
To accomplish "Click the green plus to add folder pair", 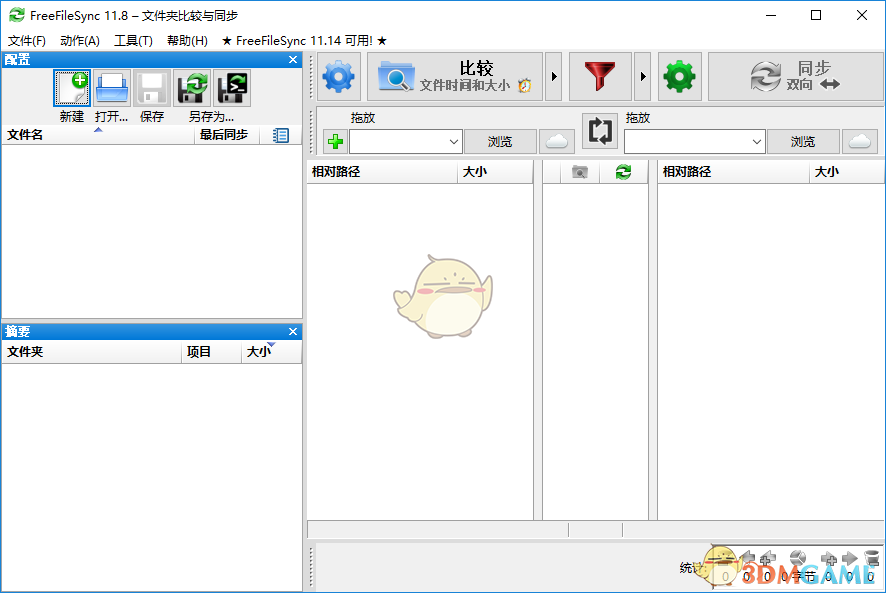I will pos(334,141).
